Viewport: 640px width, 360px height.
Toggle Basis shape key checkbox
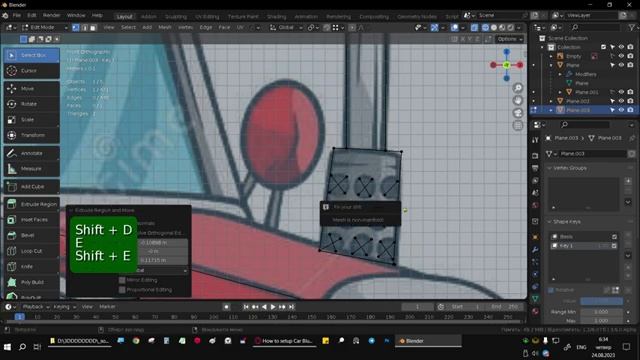pos(614,237)
